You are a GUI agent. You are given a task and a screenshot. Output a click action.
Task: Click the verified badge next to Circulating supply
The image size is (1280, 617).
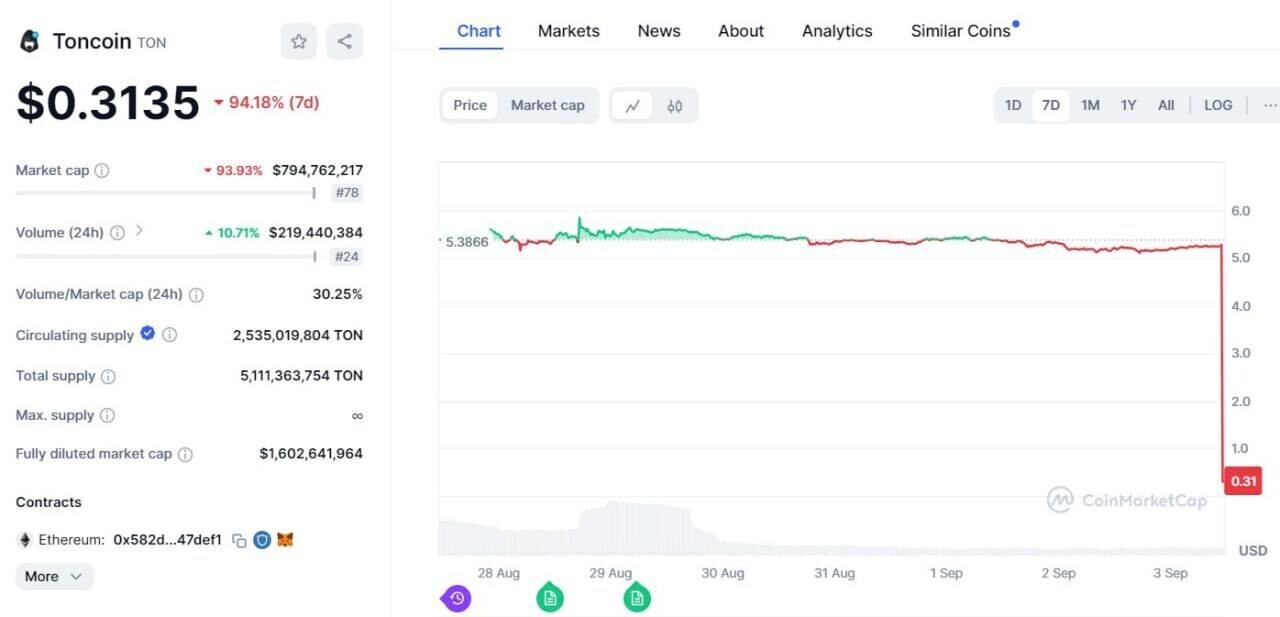147,334
